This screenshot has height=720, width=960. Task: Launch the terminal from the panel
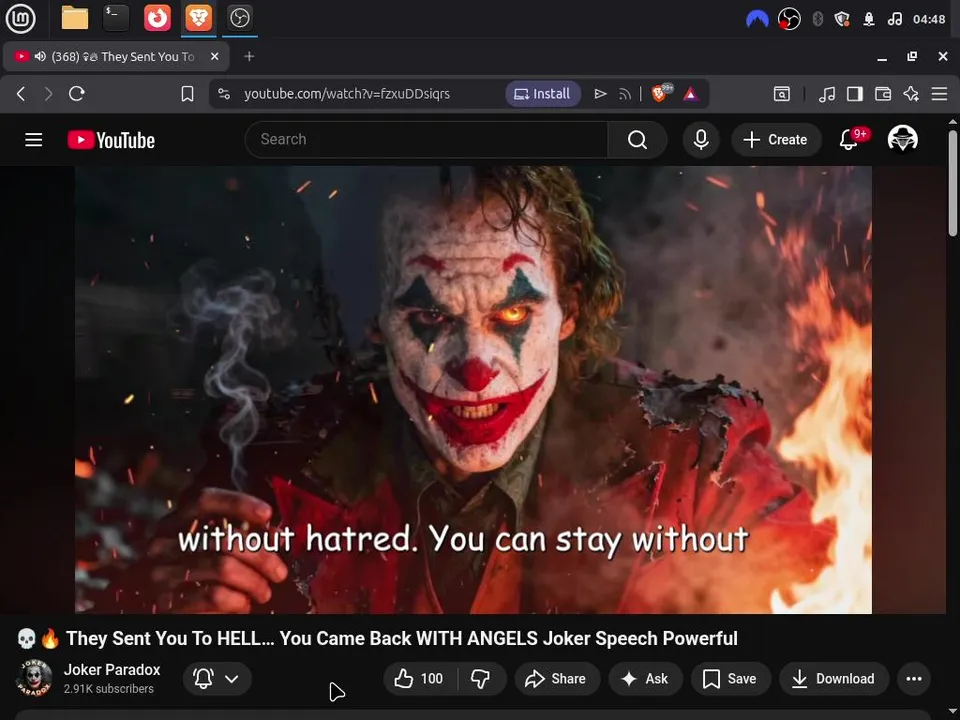pyautogui.click(x=116, y=18)
